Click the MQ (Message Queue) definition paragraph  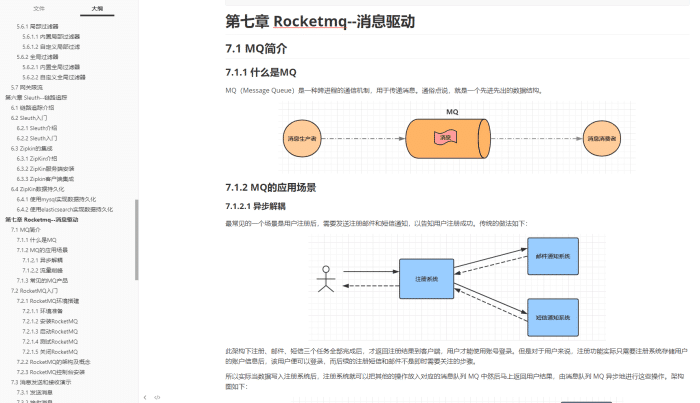384,91
